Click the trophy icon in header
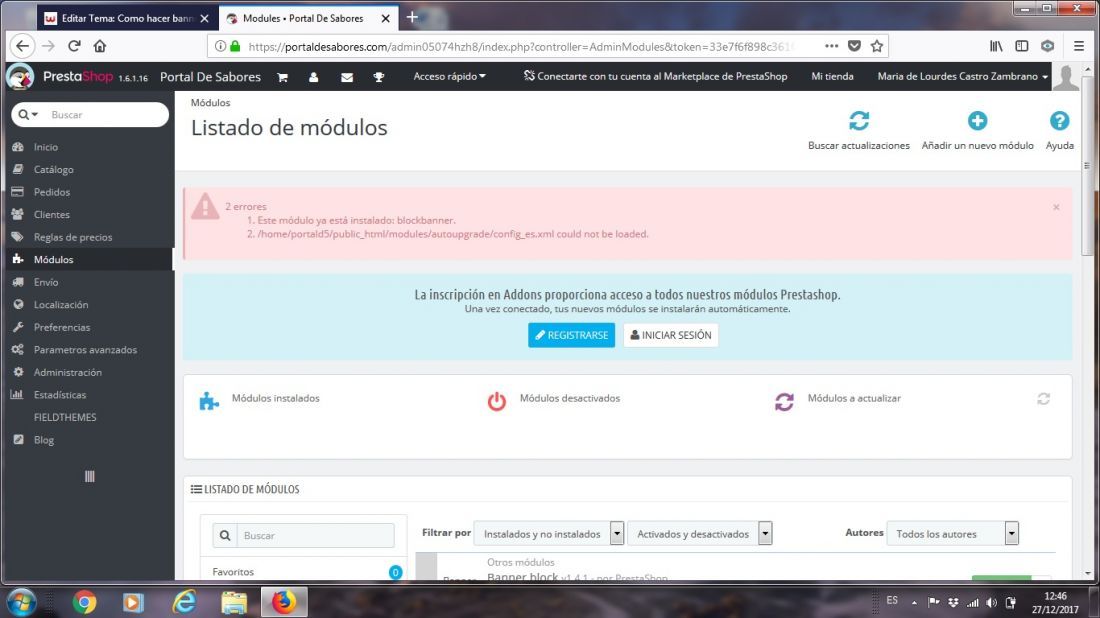This screenshot has height=618, width=1100. (379, 77)
